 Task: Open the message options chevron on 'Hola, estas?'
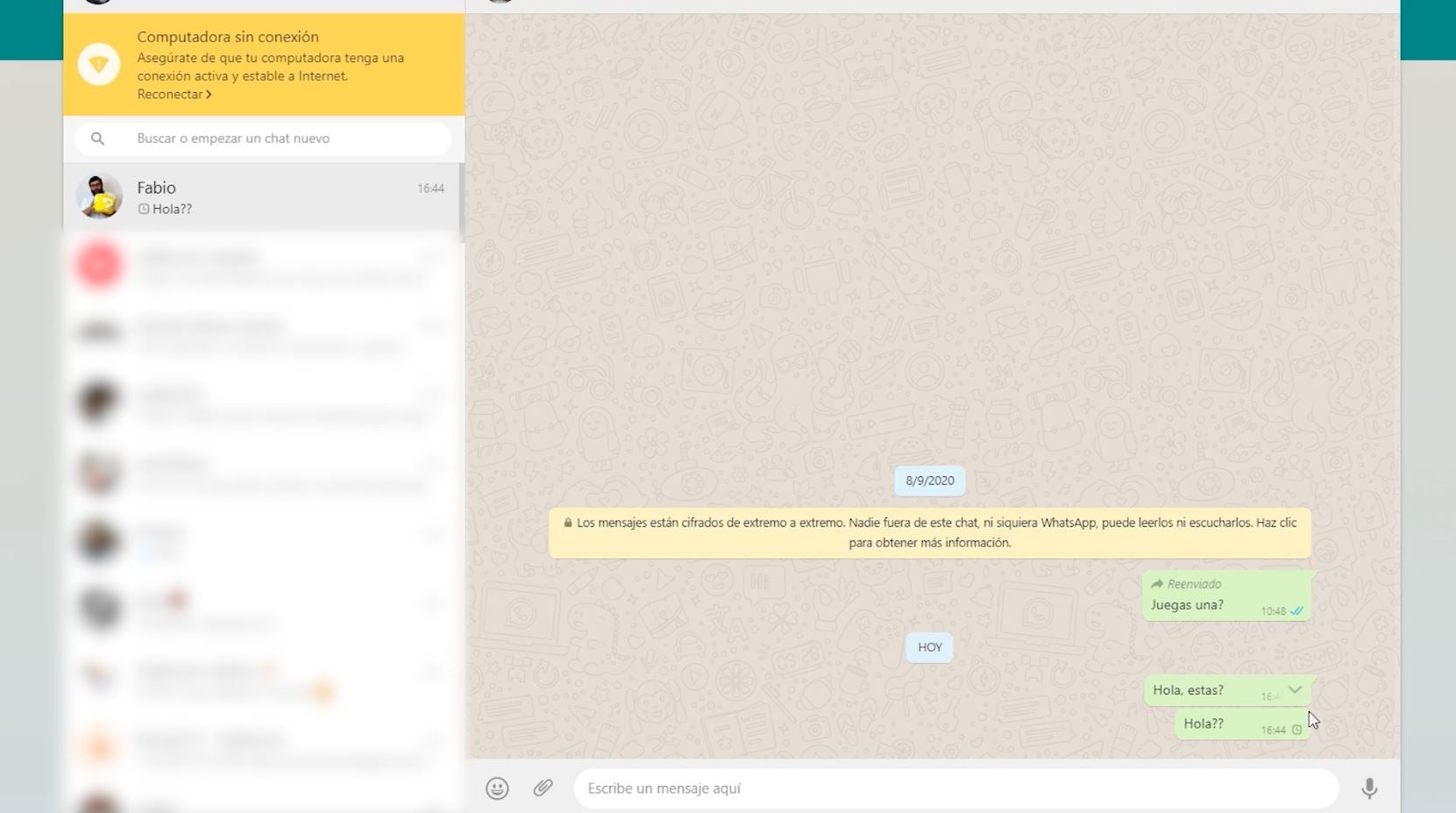point(1296,690)
